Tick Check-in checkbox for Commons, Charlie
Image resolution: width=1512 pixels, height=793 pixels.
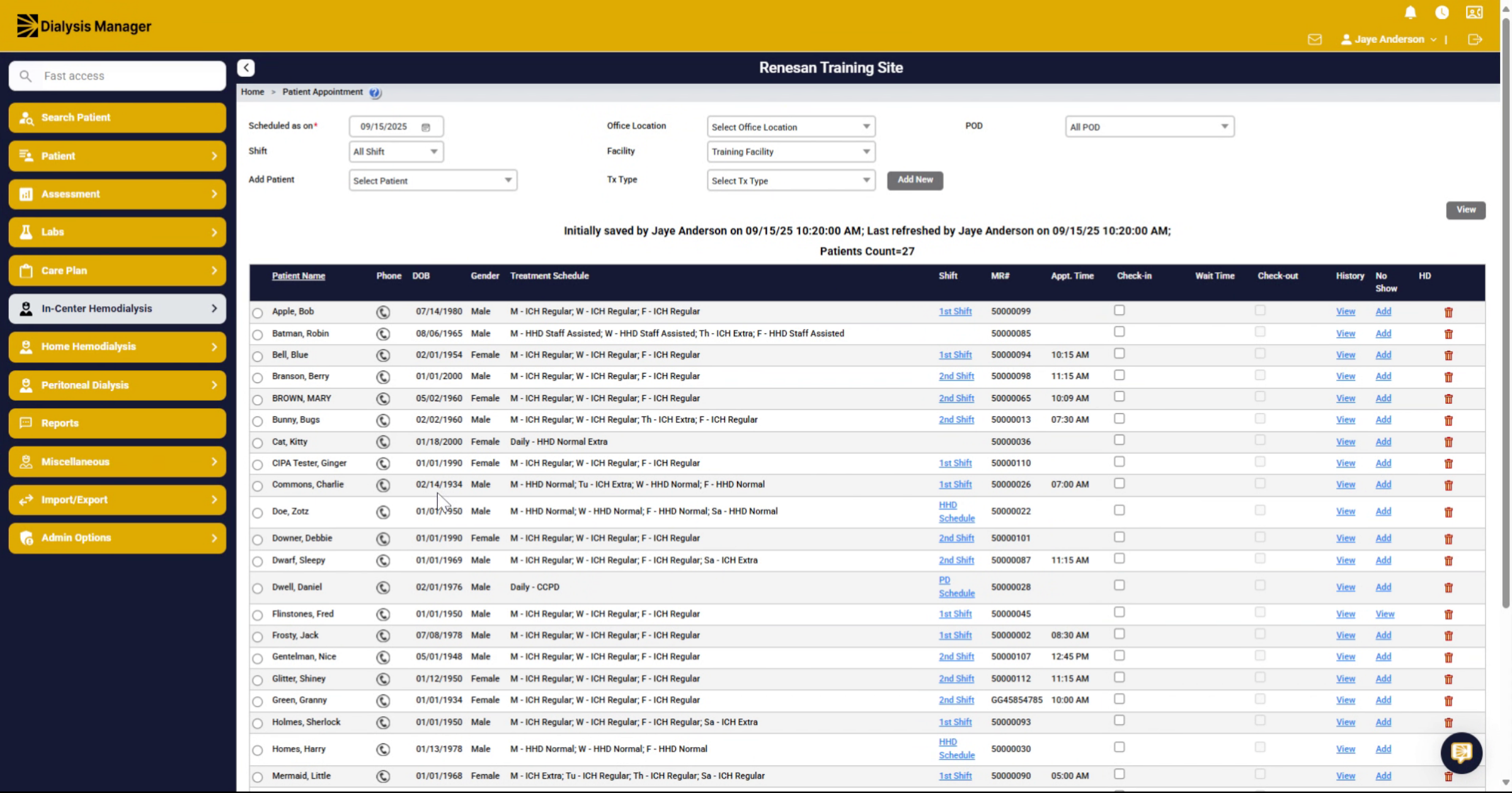(x=1119, y=484)
